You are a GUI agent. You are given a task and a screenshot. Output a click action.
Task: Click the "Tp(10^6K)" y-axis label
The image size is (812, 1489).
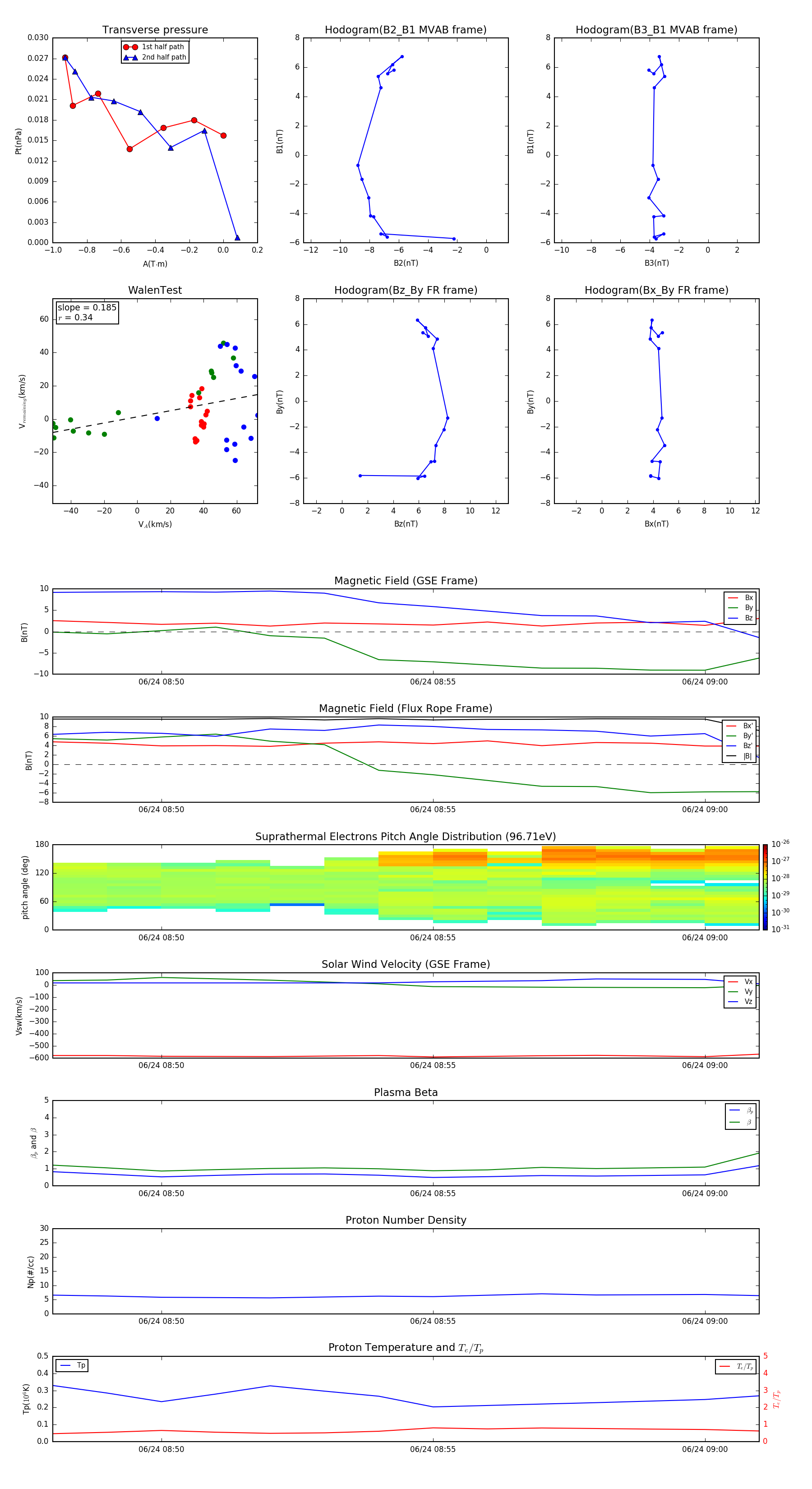26,1399
